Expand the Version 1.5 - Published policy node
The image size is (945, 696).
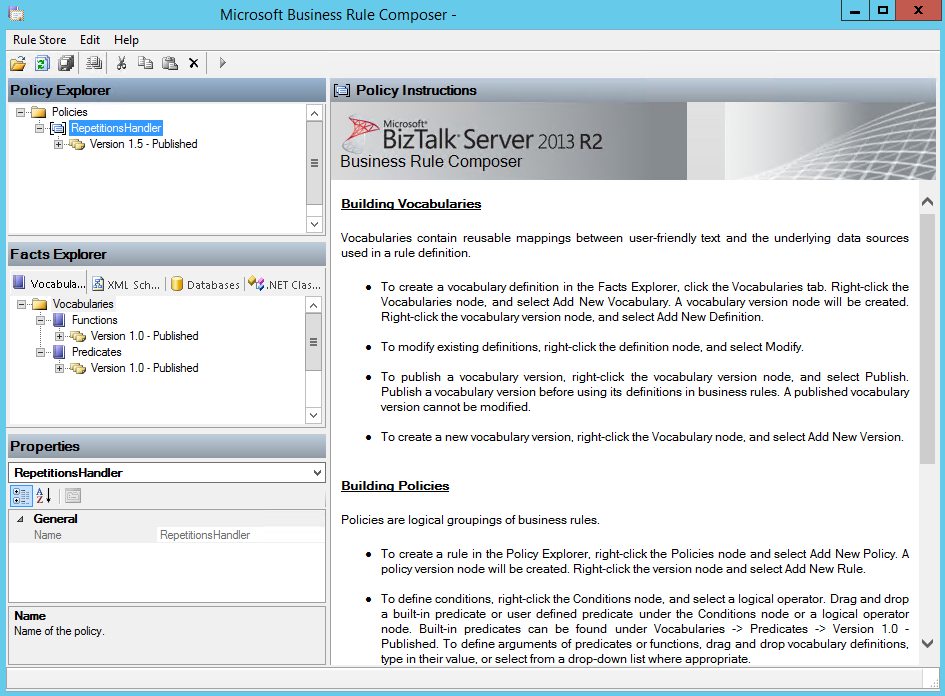coord(58,144)
